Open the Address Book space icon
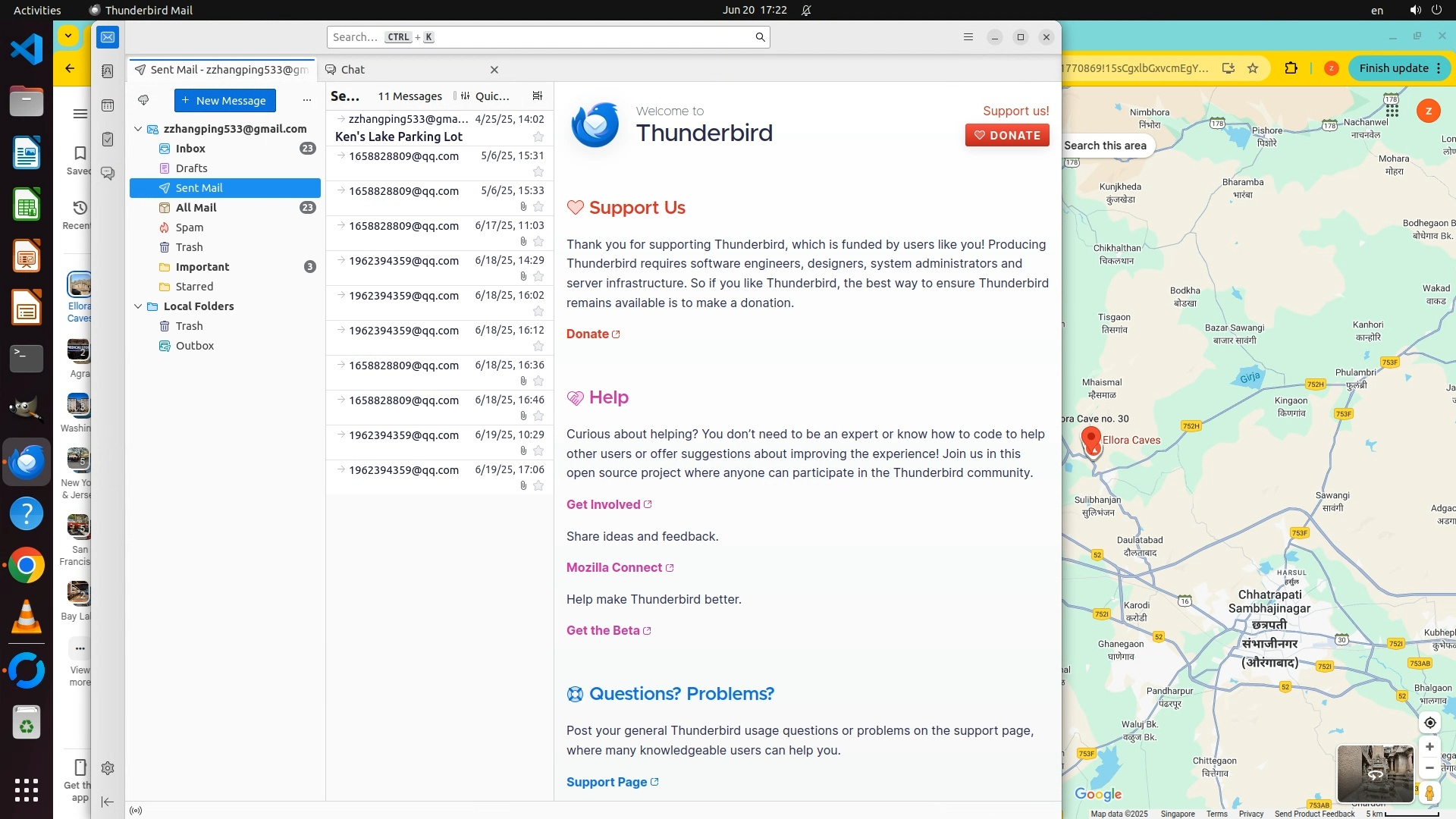This screenshot has width=1456, height=819. [x=108, y=71]
